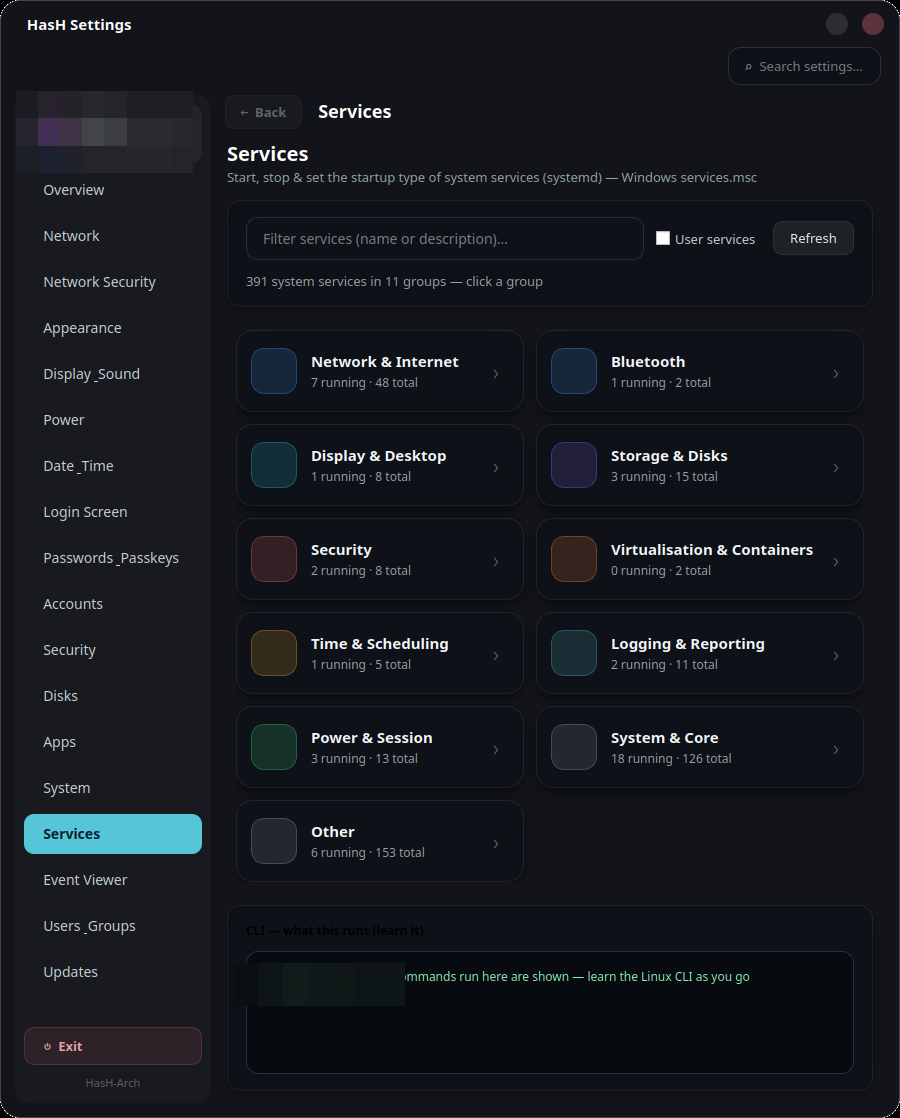Click the red window close button
The image size is (900, 1118).
873,24
